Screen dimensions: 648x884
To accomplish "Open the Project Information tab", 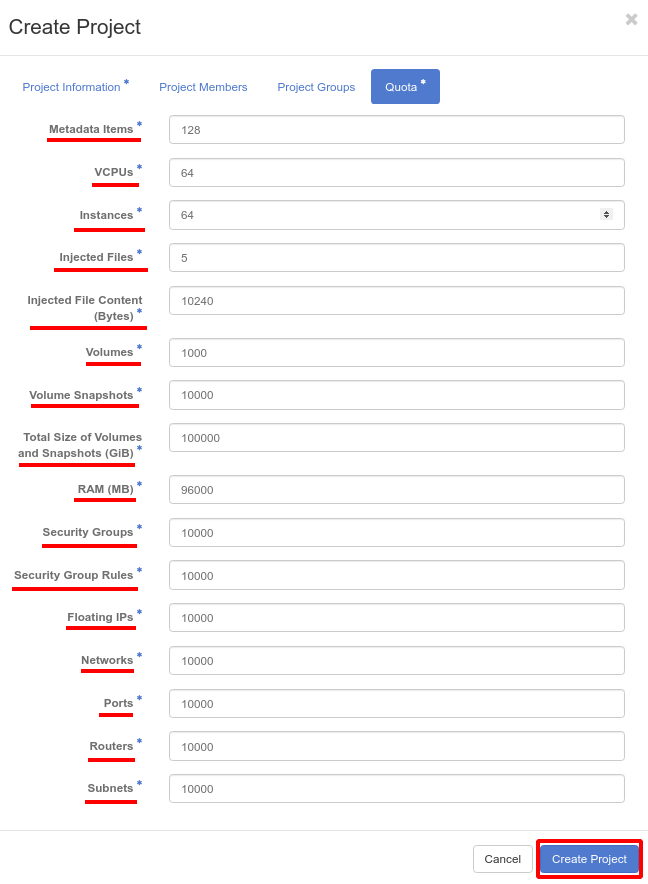I will [71, 87].
